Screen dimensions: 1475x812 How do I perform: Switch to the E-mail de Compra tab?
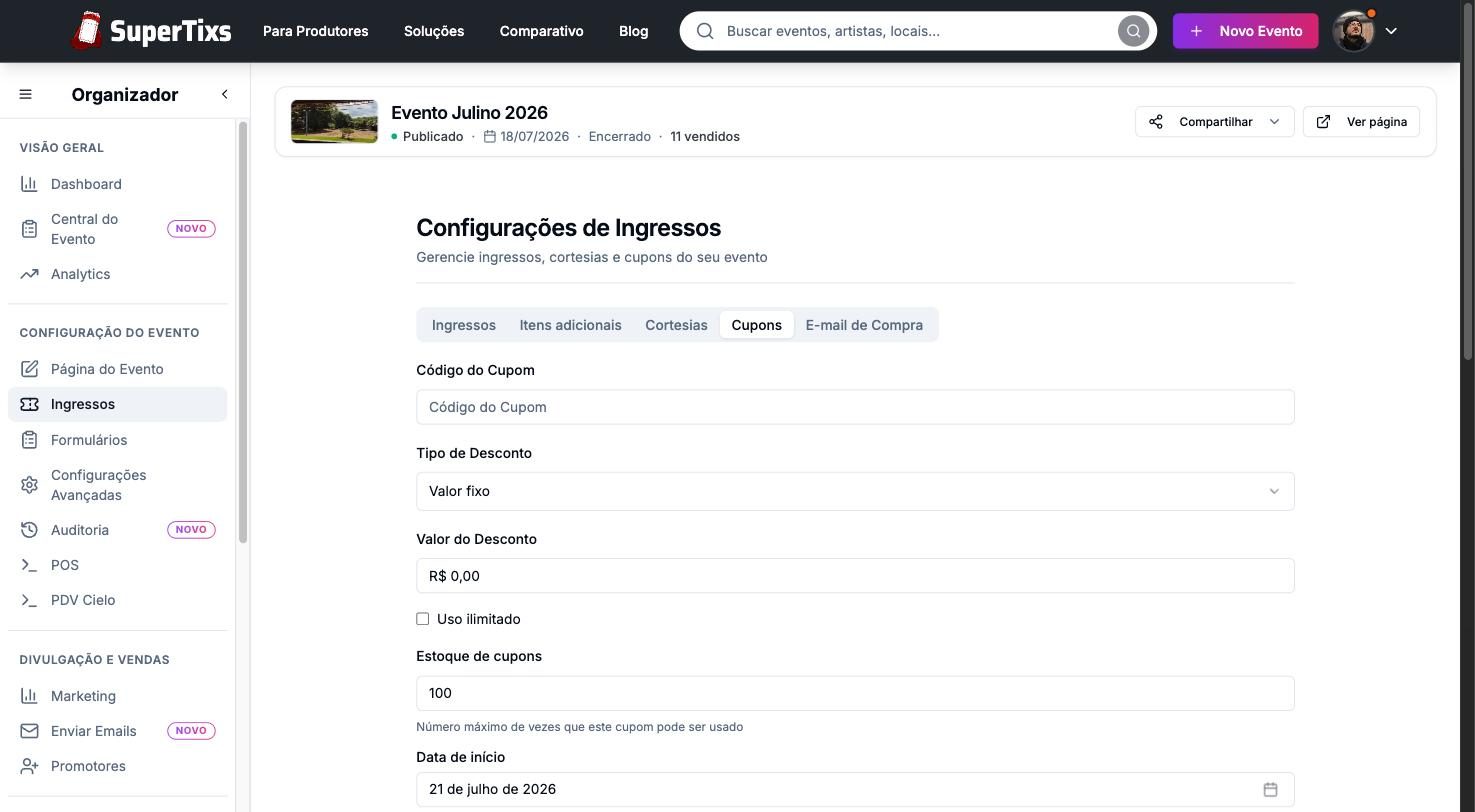click(864, 325)
